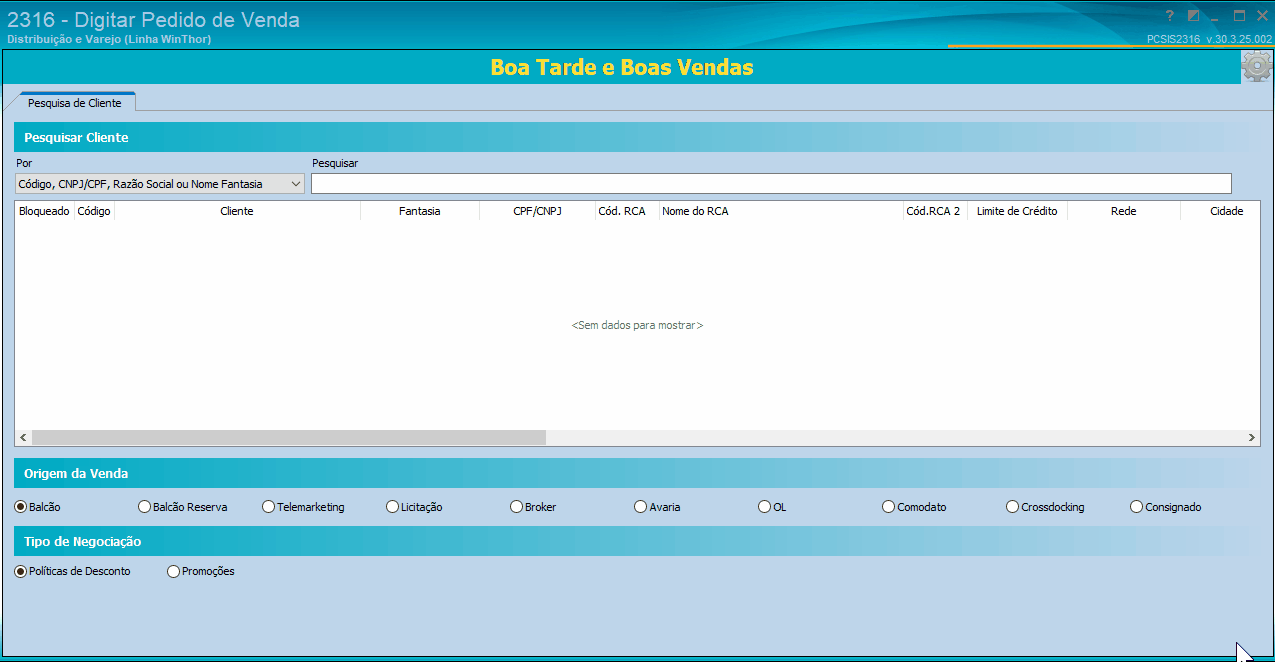Select the Promoções negotiation type
The height and width of the screenshot is (662, 1275).
coord(201,571)
